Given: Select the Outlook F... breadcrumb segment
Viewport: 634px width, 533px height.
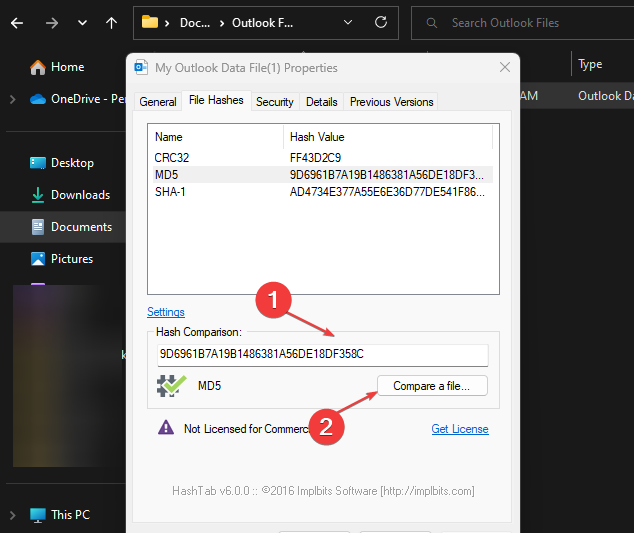Looking at the screenshot, I should (x=262, y=23).
